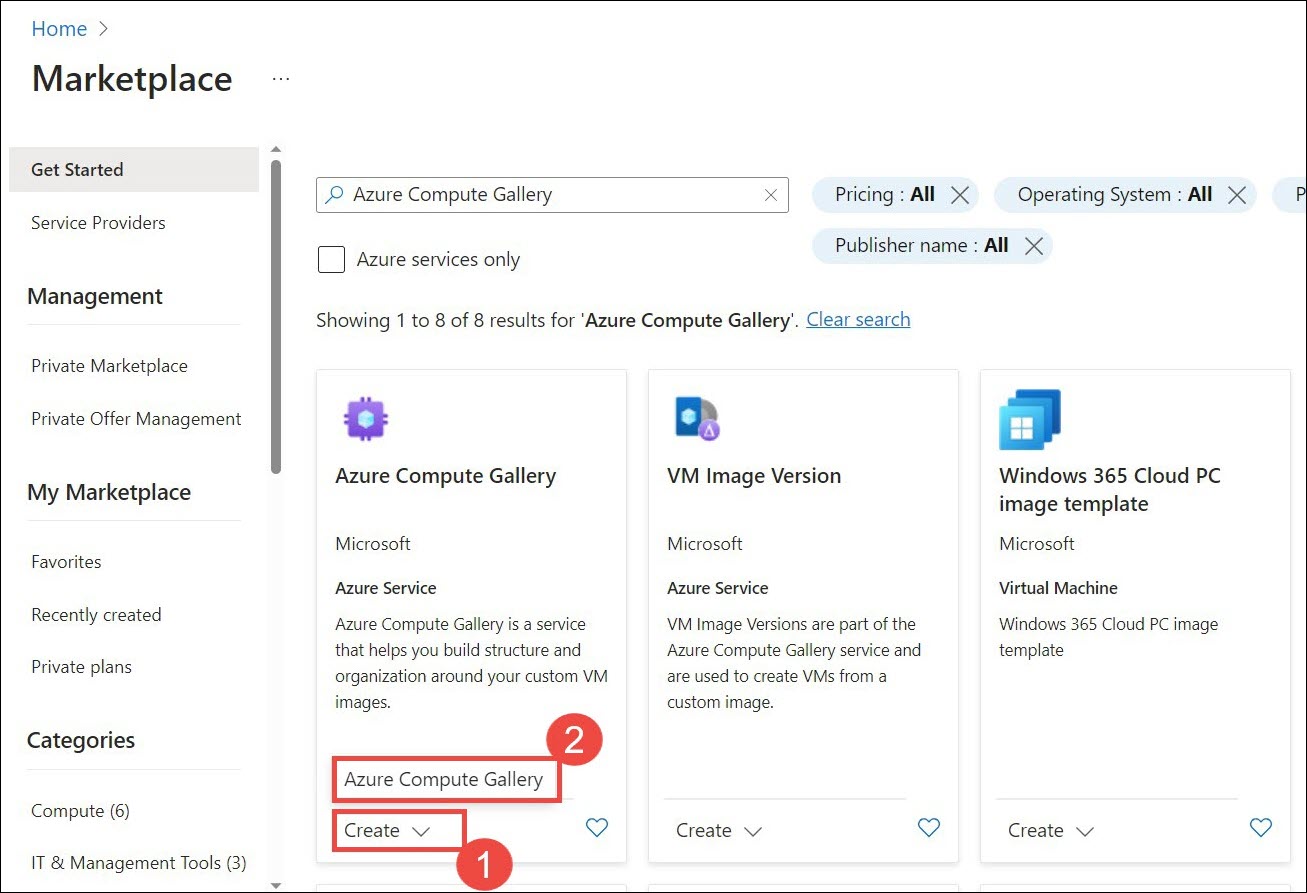Open Private Marketplace section

click(x=109, y=366)
